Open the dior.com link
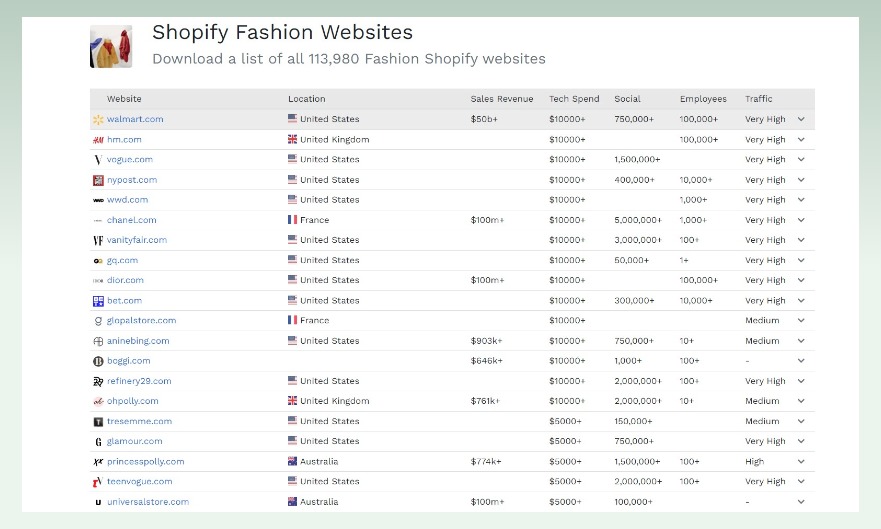The width and height of the screenshot is (881, 529). (x=125, y=280)
